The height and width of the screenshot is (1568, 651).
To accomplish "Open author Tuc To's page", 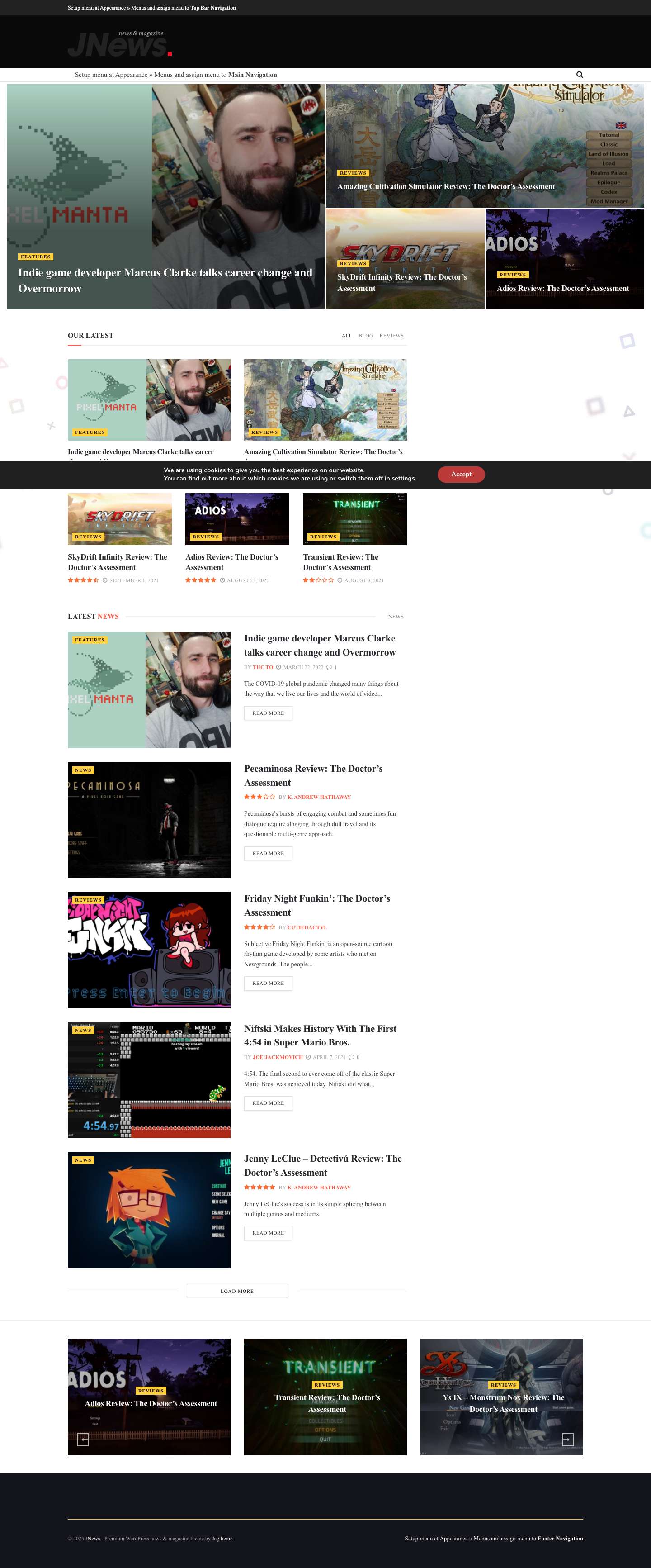I will tap(263, 667).
